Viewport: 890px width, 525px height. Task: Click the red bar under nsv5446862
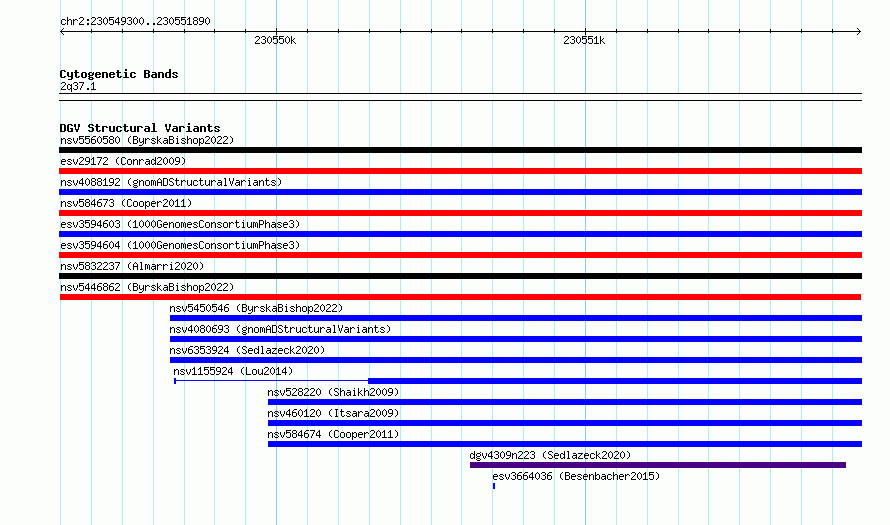click(460, 297)
